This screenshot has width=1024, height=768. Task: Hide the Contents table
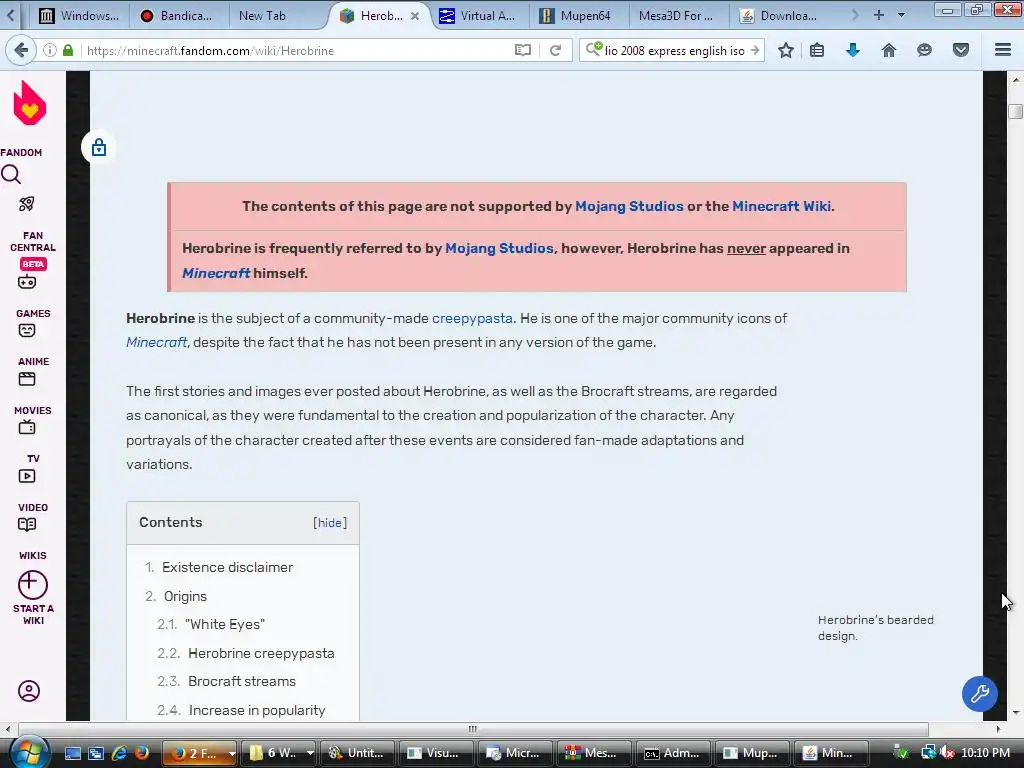tap(330, 522)
